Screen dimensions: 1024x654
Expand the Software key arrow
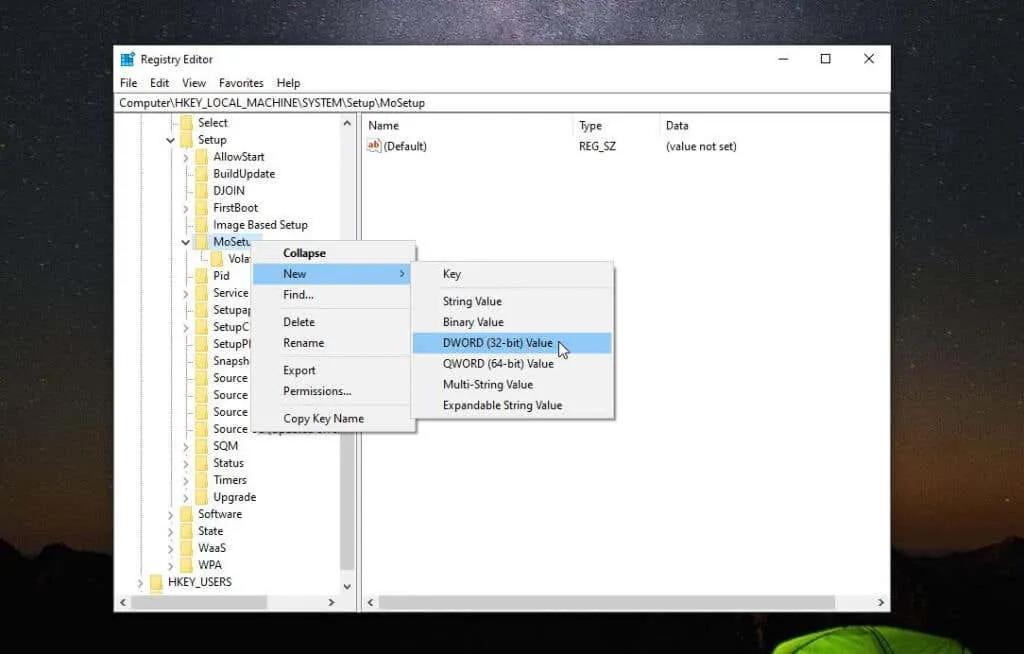(170, 514)
